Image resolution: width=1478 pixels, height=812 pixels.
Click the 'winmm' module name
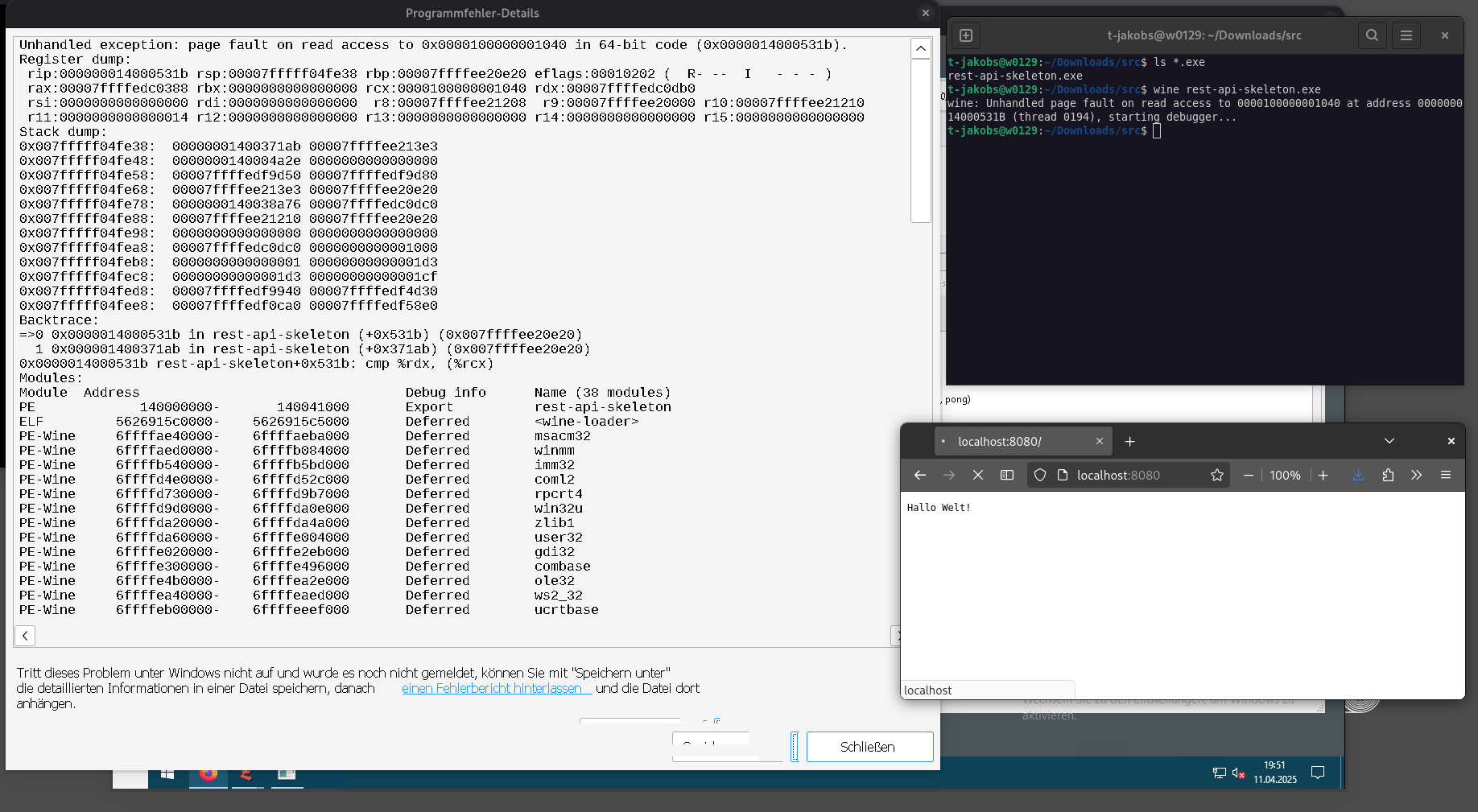(555, 451)
